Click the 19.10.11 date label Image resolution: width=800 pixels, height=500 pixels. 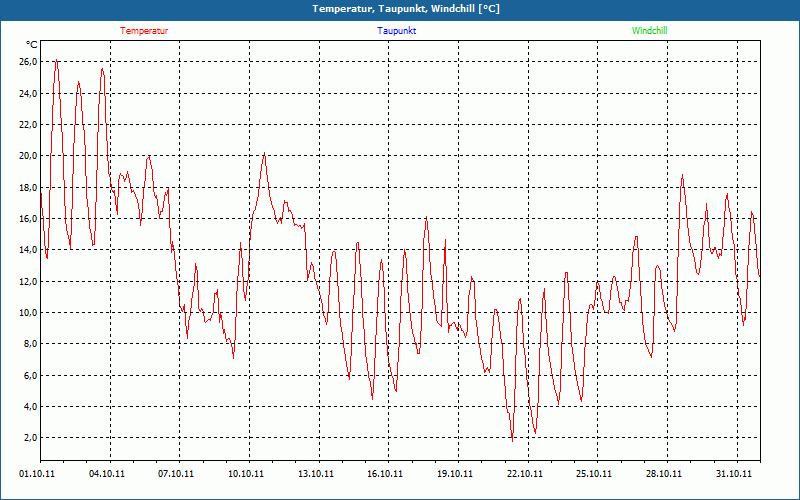tap(455, 473)
